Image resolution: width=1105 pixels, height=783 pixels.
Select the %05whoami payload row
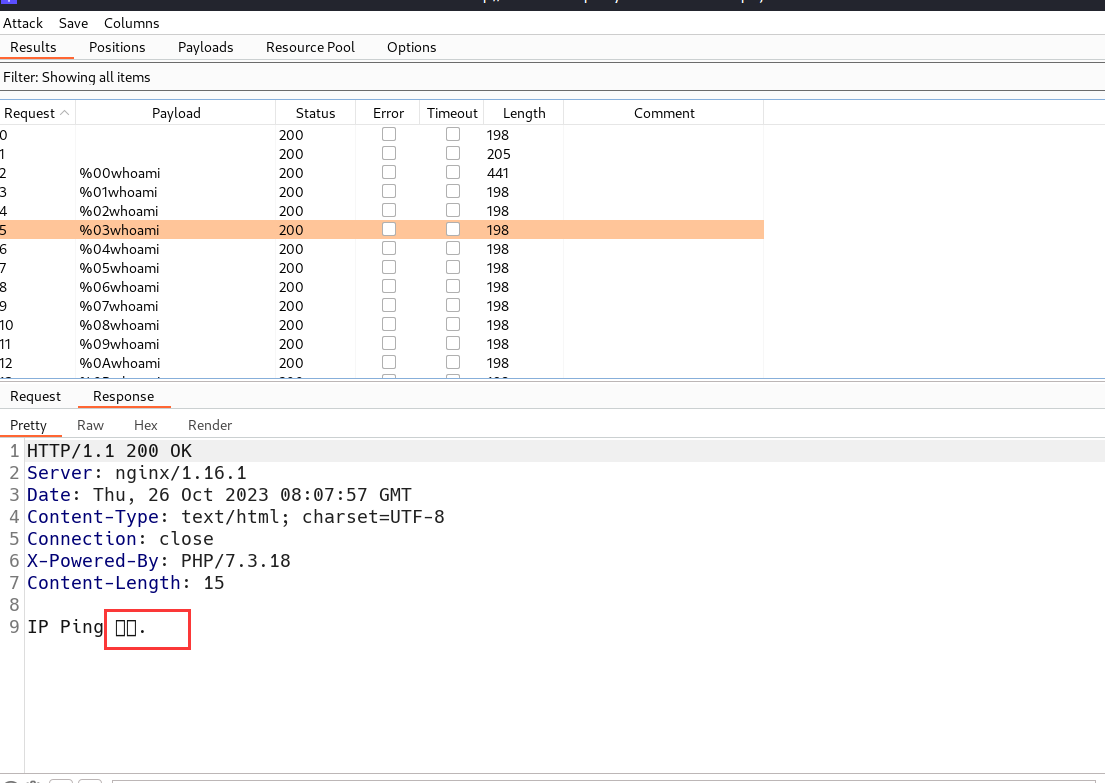[382, 268]
